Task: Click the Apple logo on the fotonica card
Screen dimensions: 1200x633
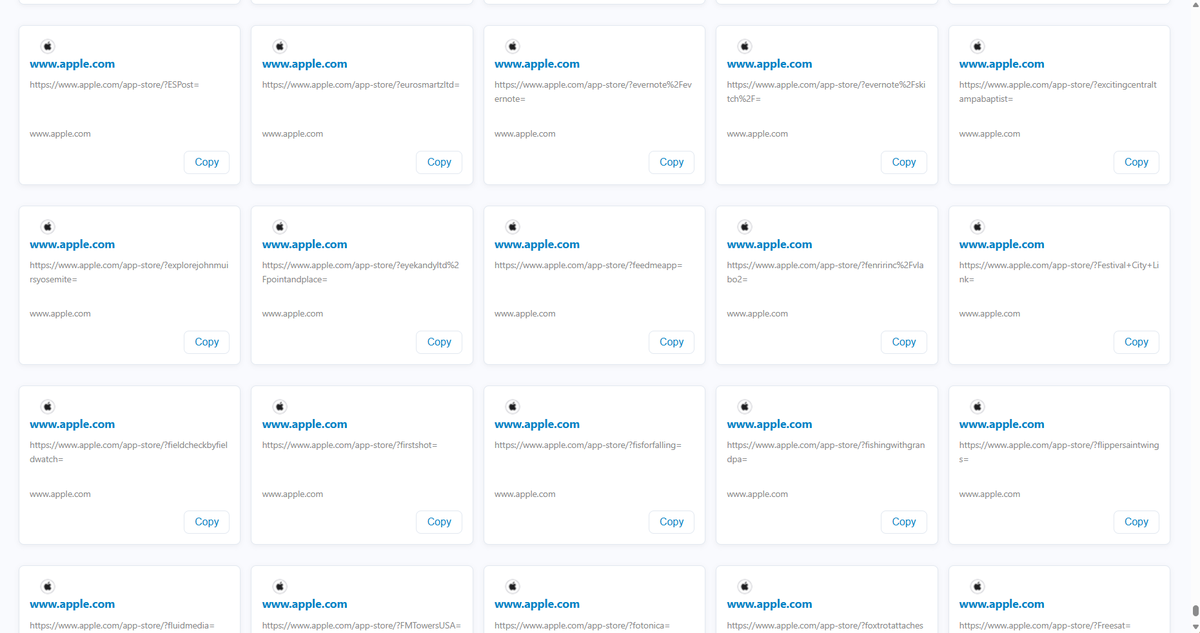Action: tap(512, 586)
